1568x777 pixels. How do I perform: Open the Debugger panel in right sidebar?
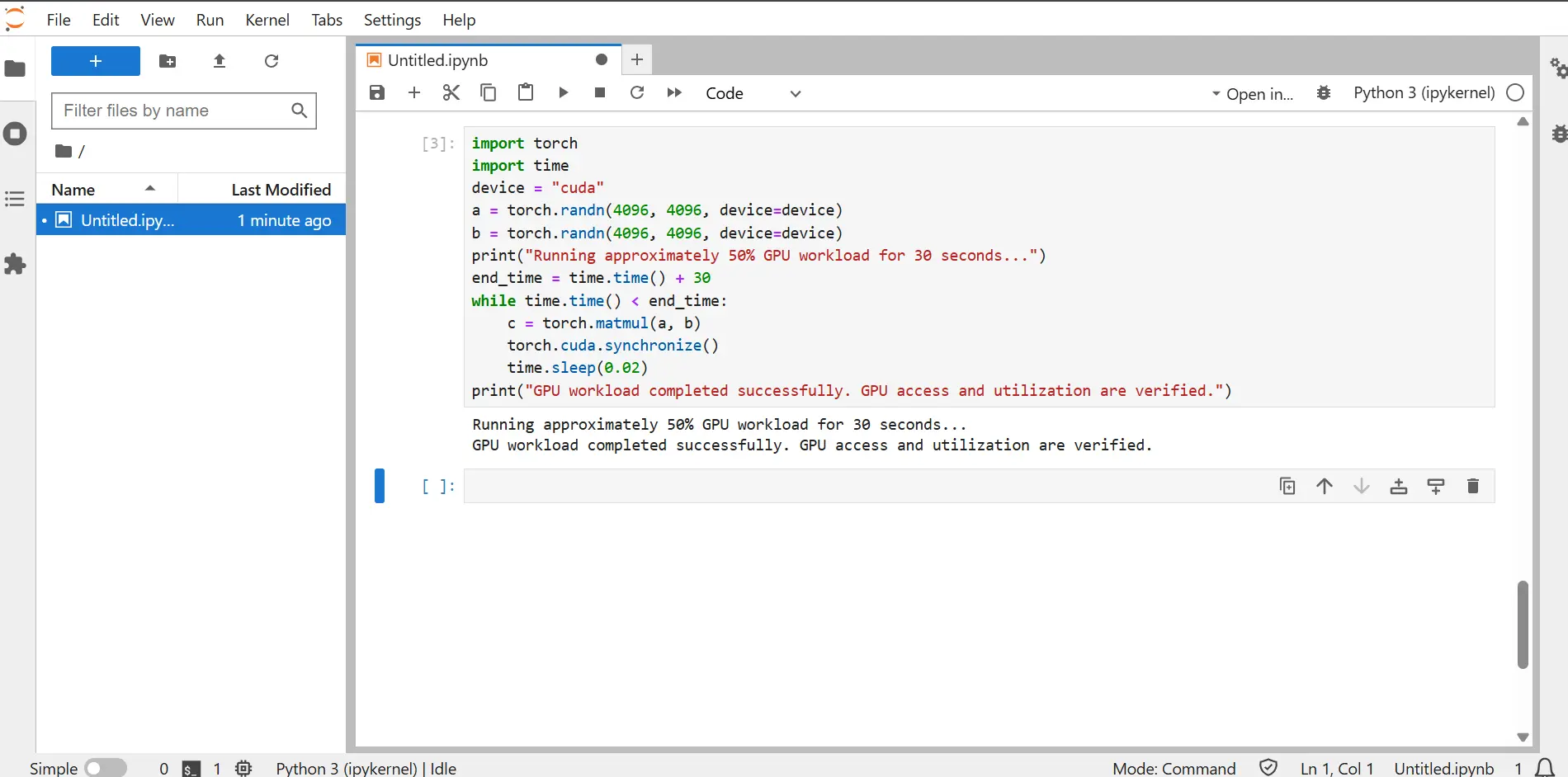pos(1558,134)
